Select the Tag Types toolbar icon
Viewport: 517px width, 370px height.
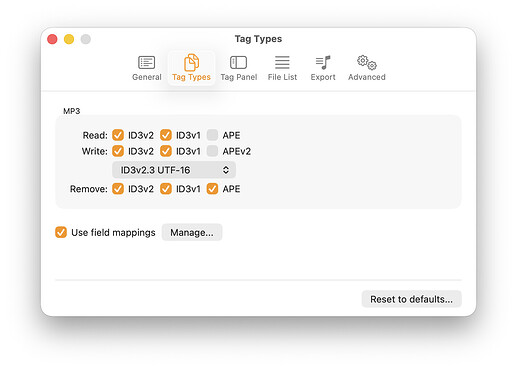[191, 68]
